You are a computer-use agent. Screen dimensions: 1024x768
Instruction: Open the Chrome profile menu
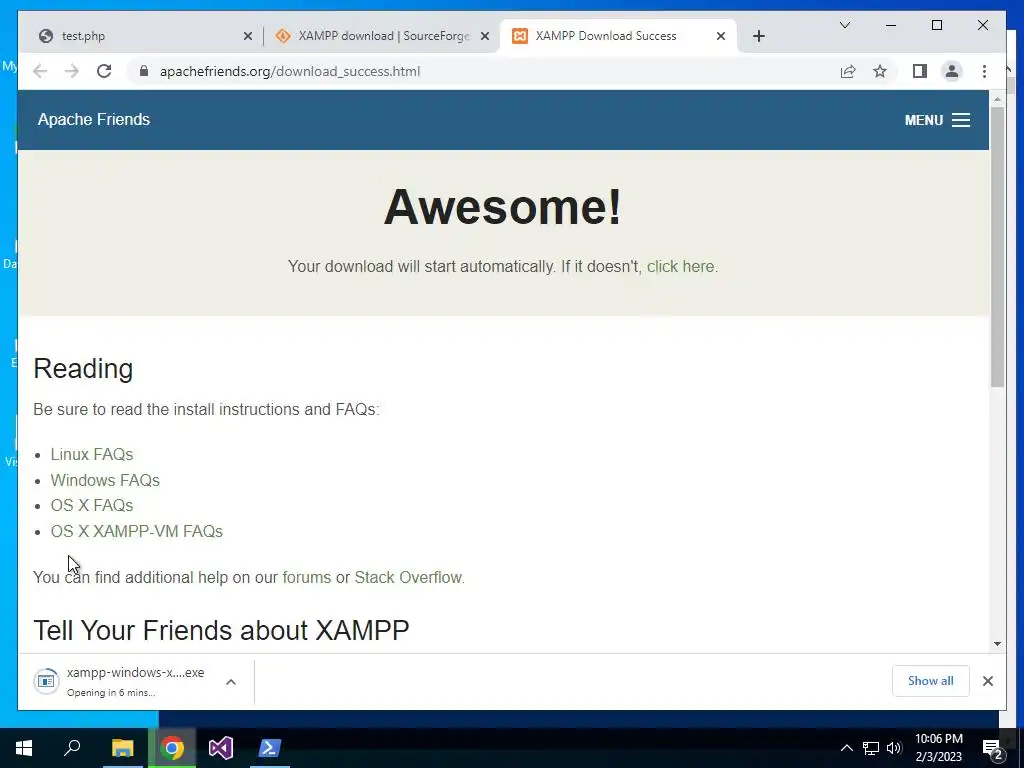tap(952, 71)
